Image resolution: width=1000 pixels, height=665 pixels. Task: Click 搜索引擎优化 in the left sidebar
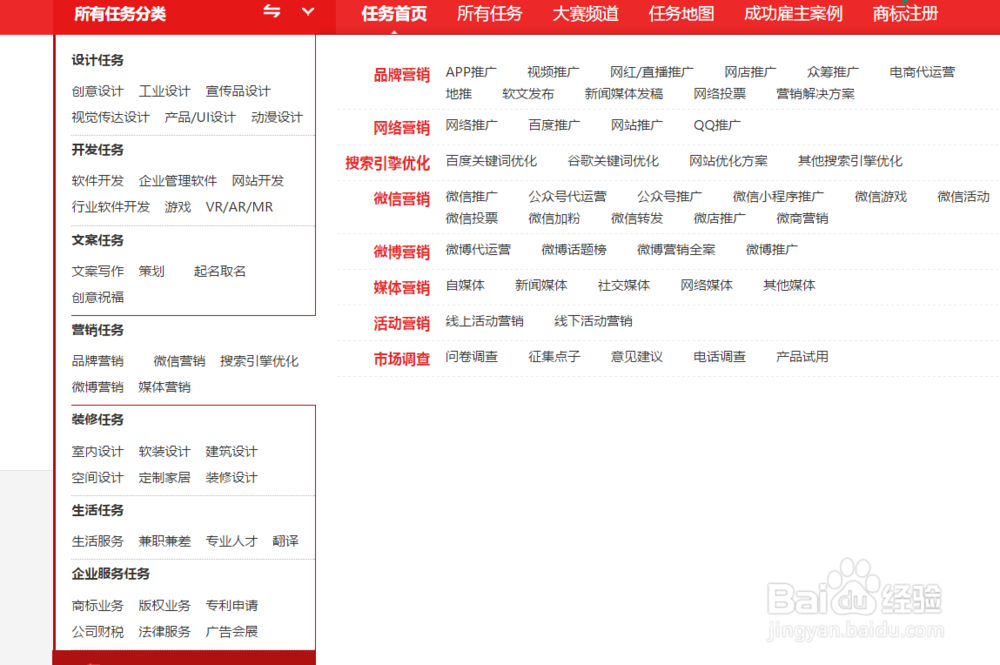coord(260,362)
